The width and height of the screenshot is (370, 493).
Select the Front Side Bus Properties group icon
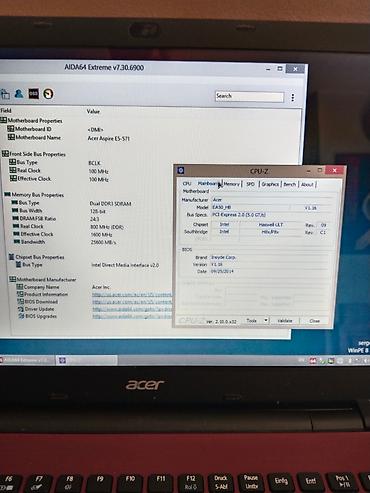pyautogui.click(x=5, y=154)
